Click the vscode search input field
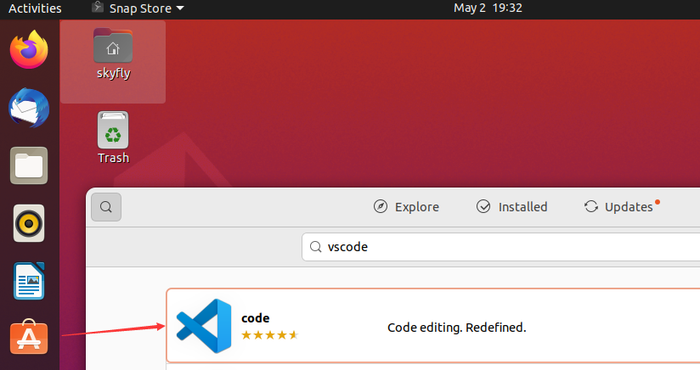This screenshot has height=370, width=700. point(501,247)
